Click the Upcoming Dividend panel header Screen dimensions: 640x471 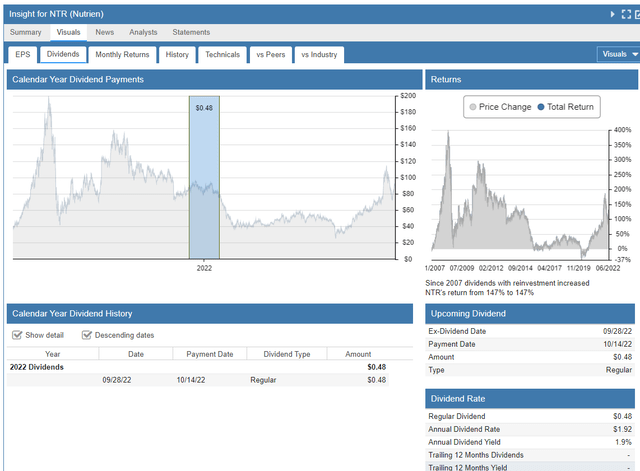(x=530, y=313)
